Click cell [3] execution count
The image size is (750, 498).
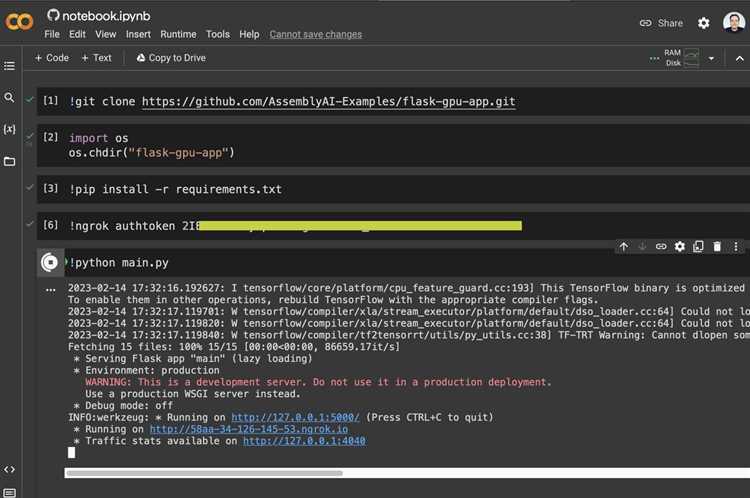pos(51,188)
